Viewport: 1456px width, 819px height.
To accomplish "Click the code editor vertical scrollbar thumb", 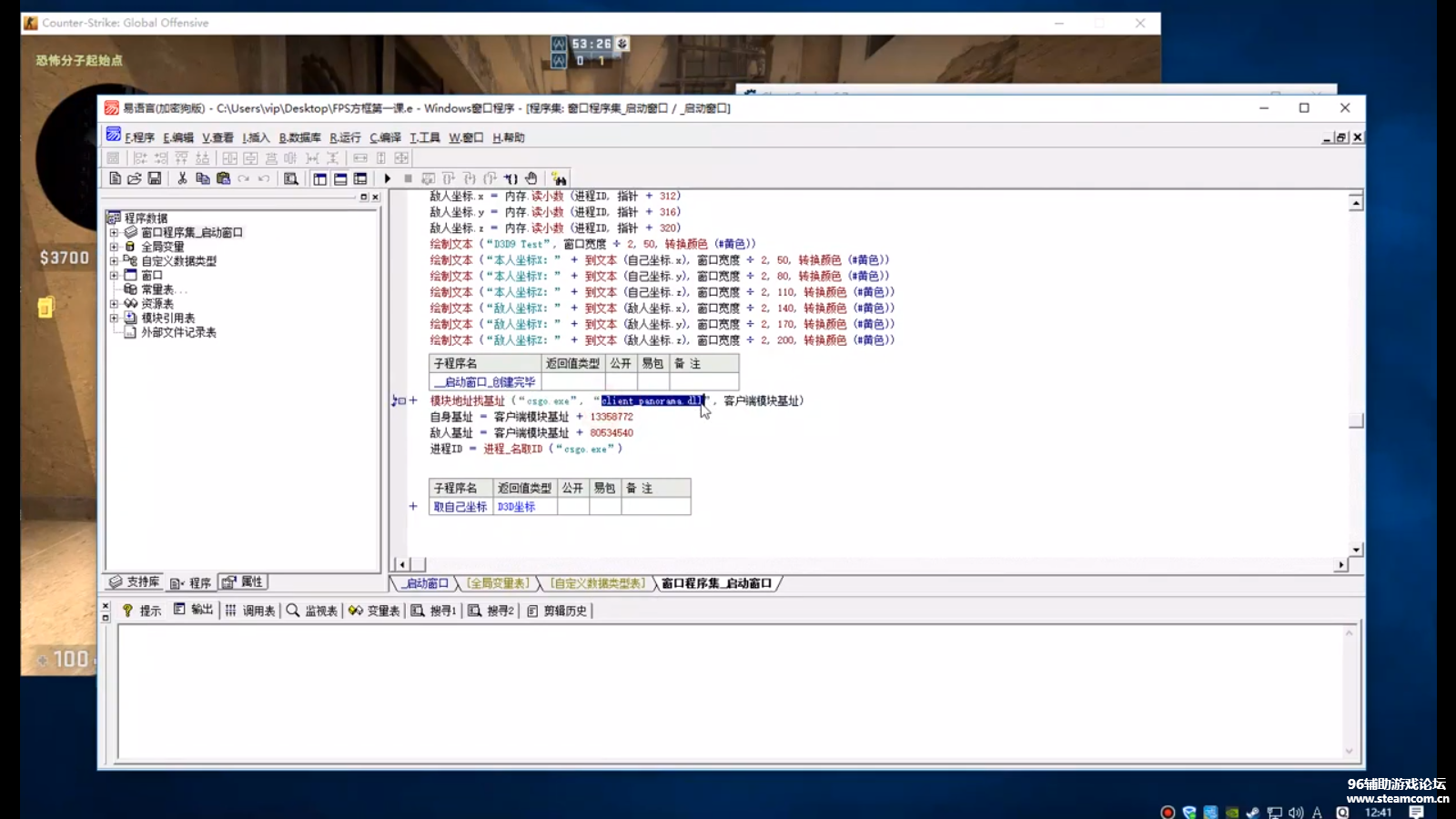I will (1356, 420).
